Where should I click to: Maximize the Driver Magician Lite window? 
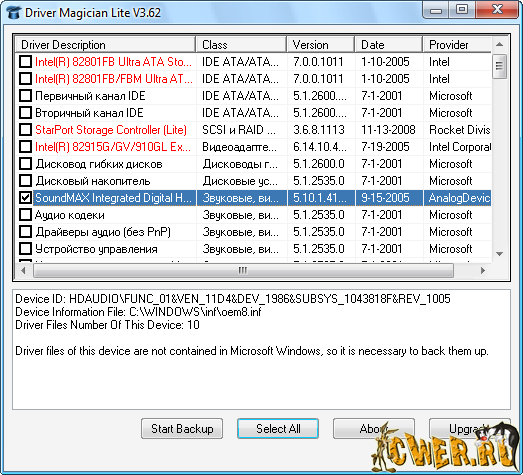pos(462,10)
